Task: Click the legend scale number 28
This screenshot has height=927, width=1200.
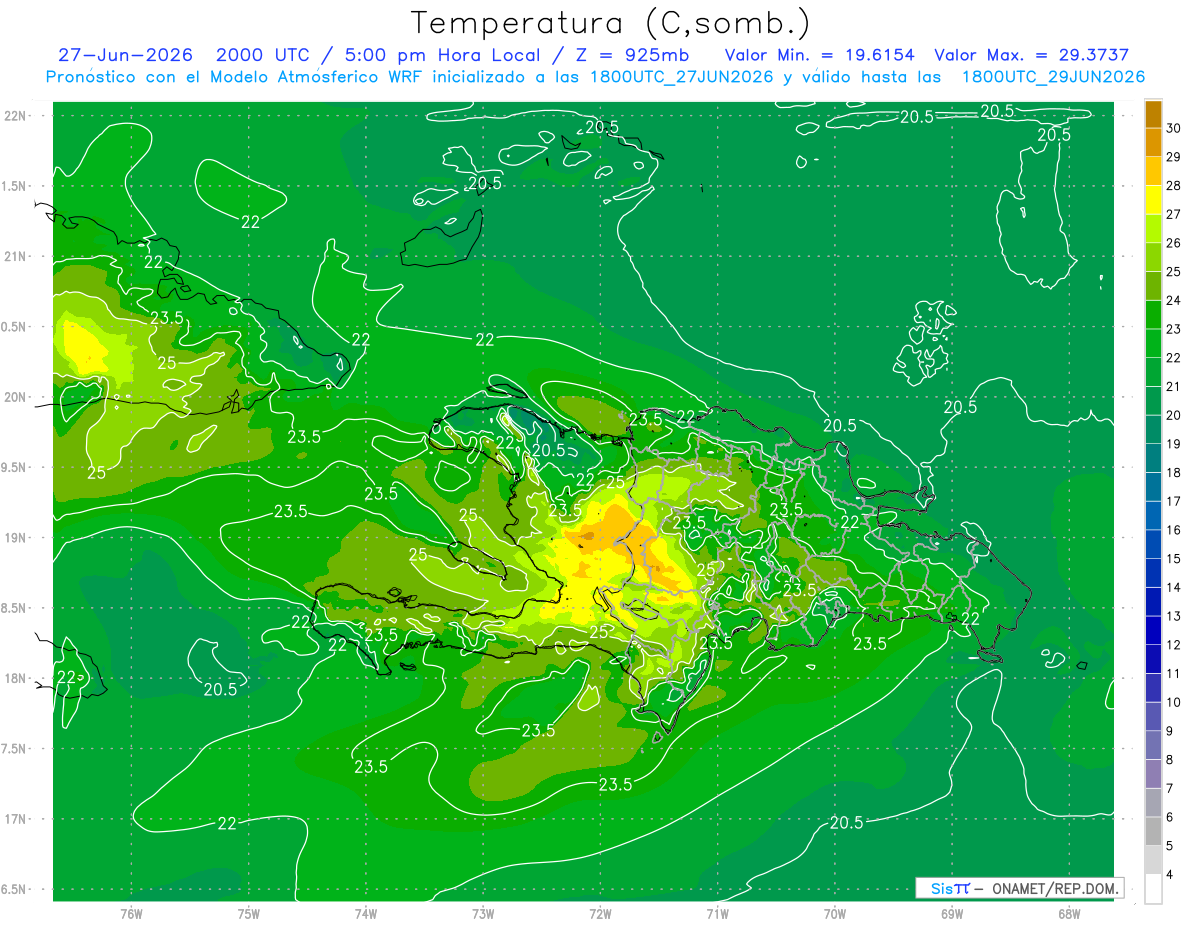Action: point(1174,186)
